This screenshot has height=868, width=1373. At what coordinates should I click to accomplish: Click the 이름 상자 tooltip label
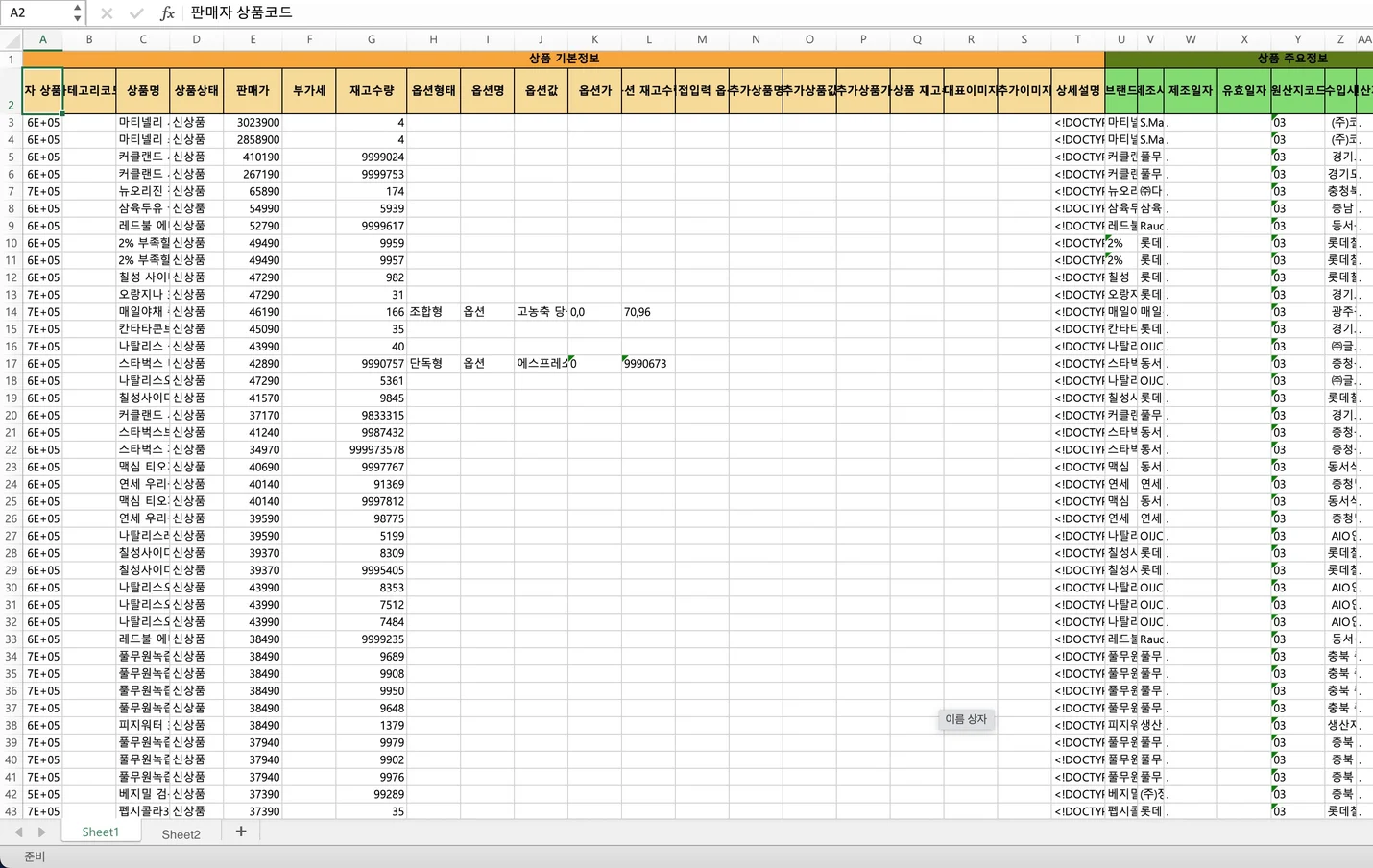pyautogui.click(x=965, y=719)
